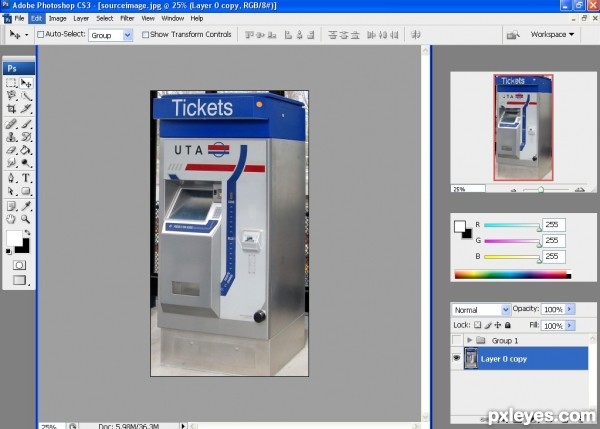
Task: Open status bar info arrow
Action: tap(183, 426)
